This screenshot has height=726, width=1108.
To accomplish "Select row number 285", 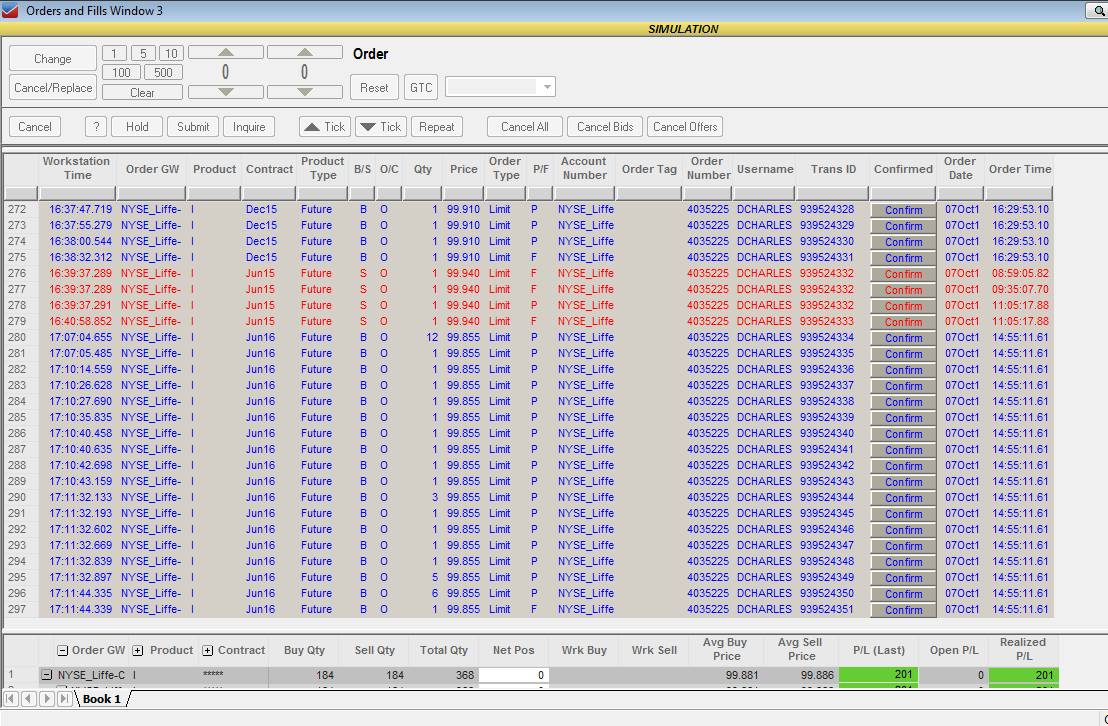I will 17,417.
